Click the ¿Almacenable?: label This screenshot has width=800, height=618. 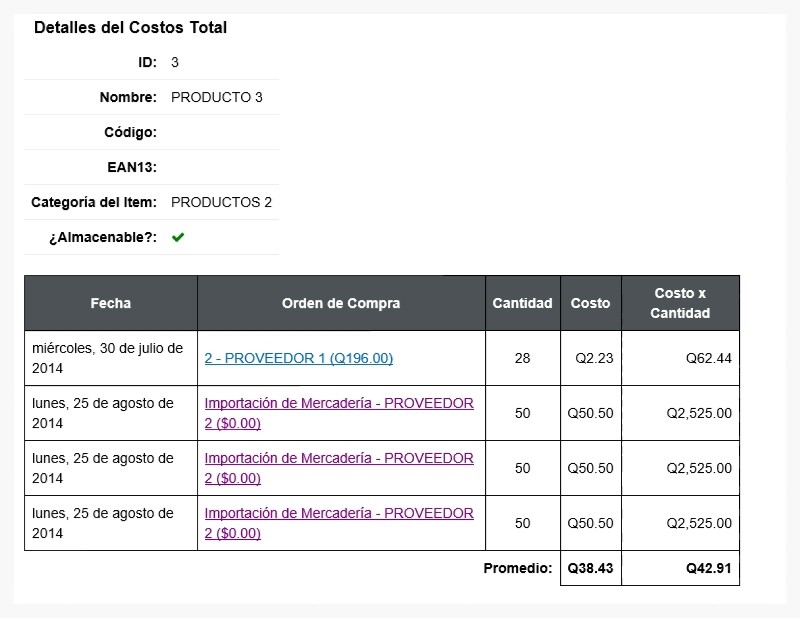[103, 237]
